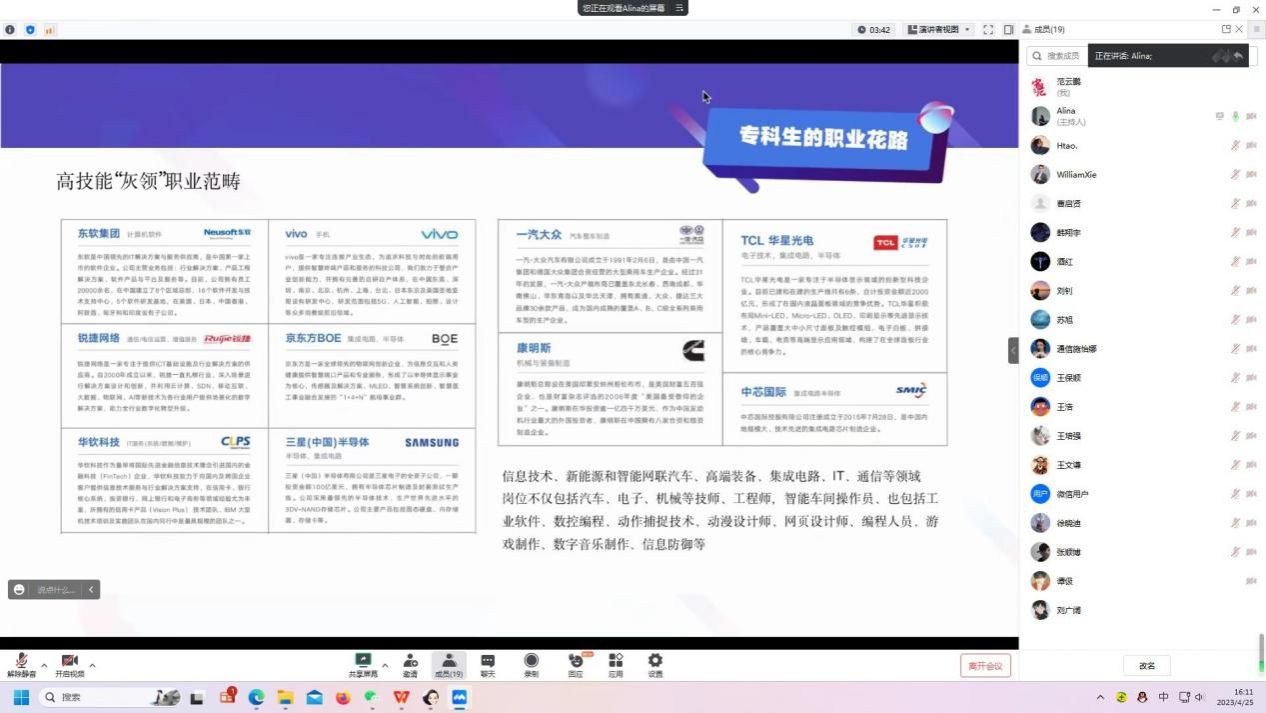1266x713 pixels.
Task: Click 王保顺's muted microphone icon
Action: (1236, 377)
